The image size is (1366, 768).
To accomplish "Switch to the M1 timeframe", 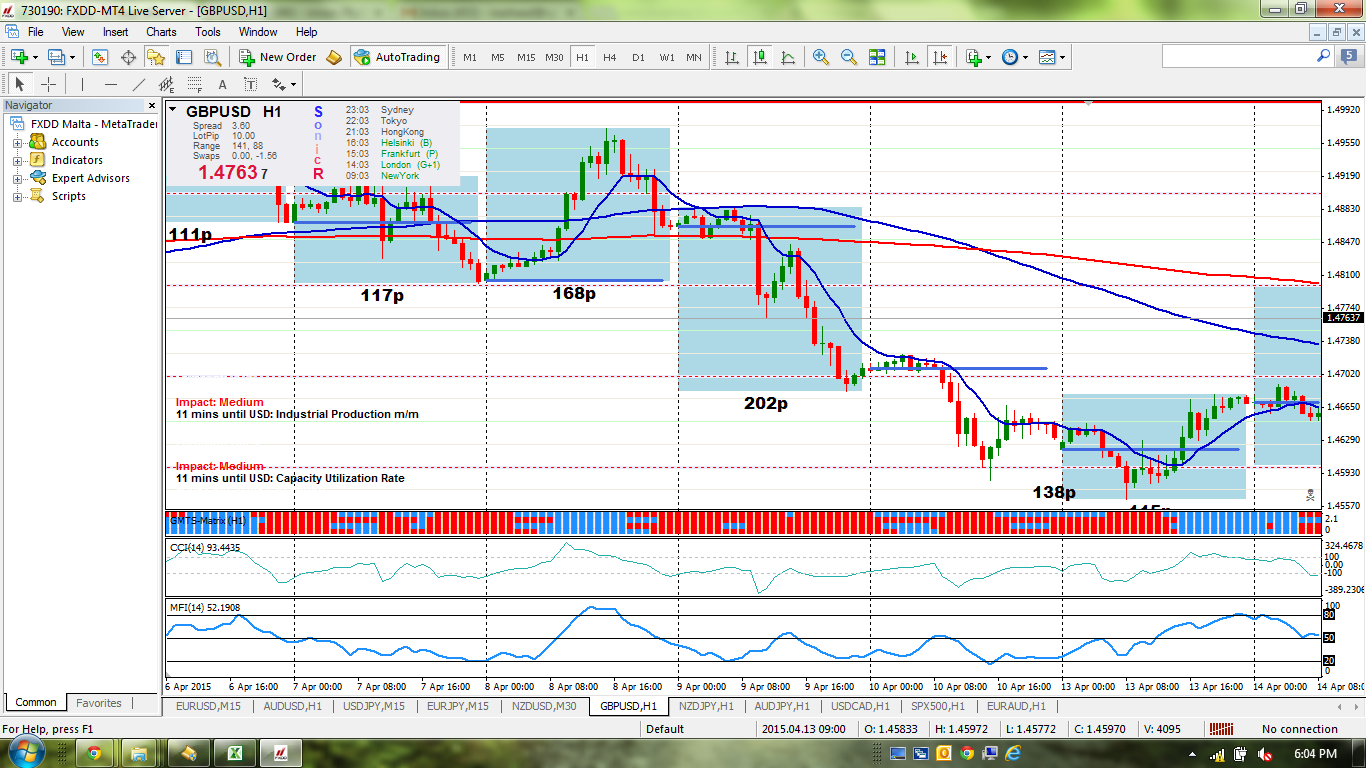I will coord(470,57).
